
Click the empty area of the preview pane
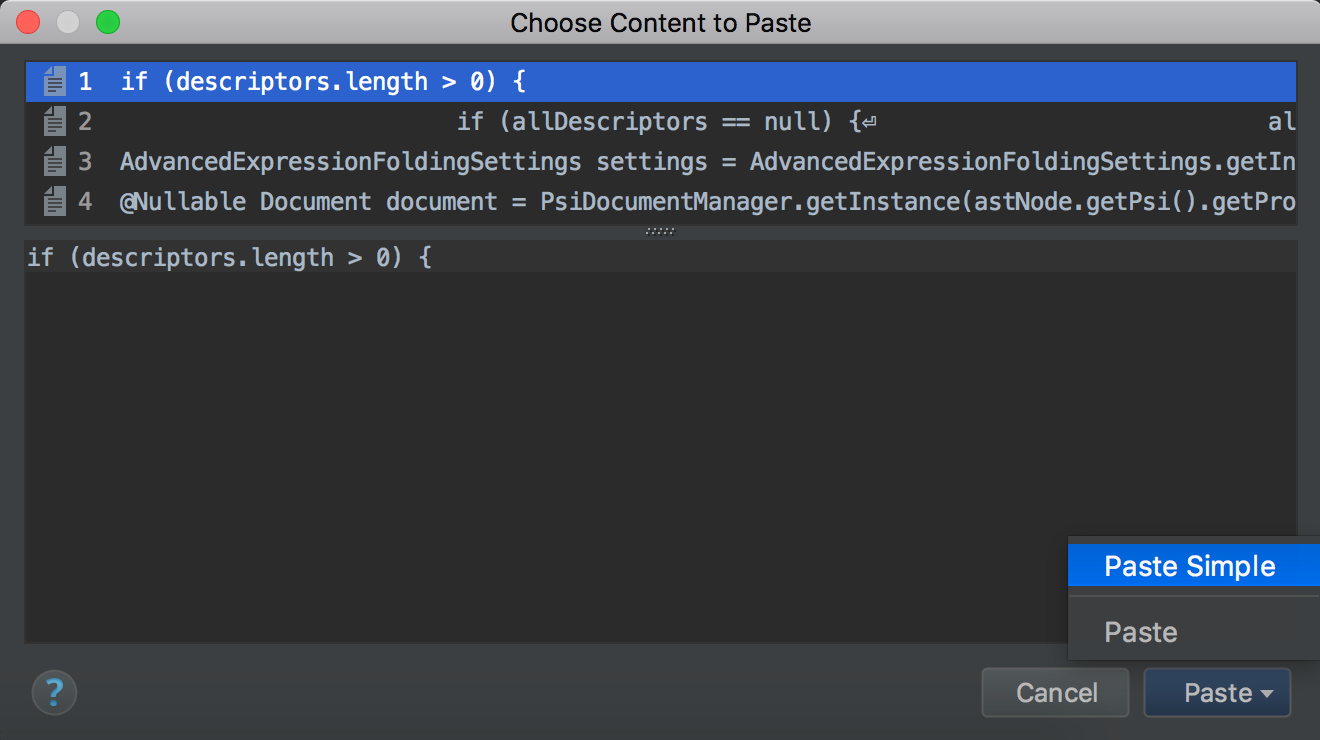click(x=540, y=450)
